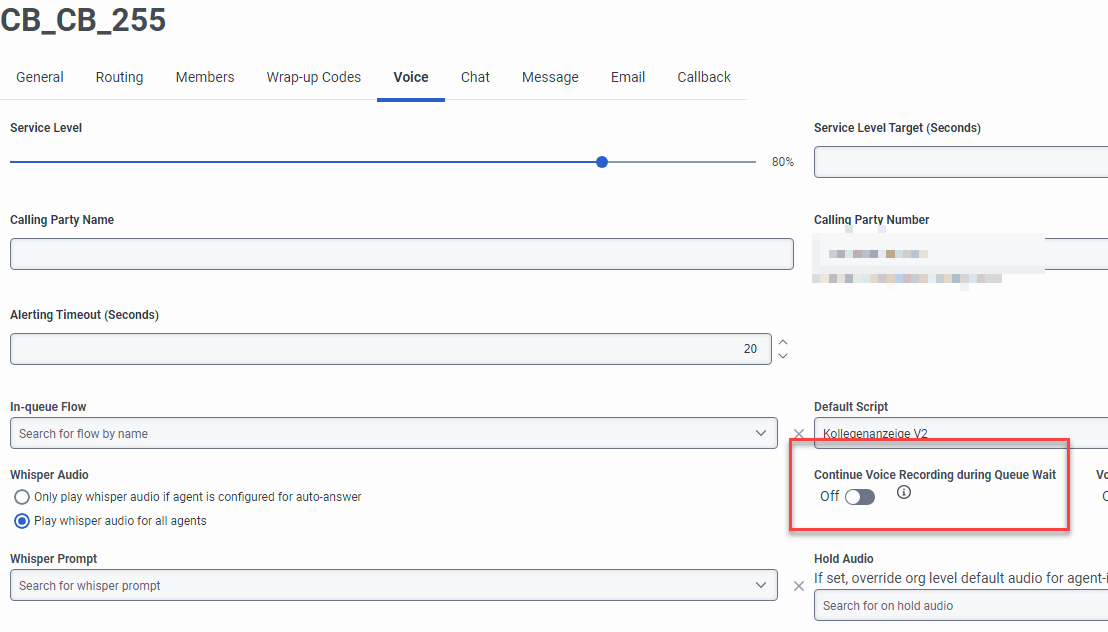Adjust the Service Level slider

coord(601,161)
